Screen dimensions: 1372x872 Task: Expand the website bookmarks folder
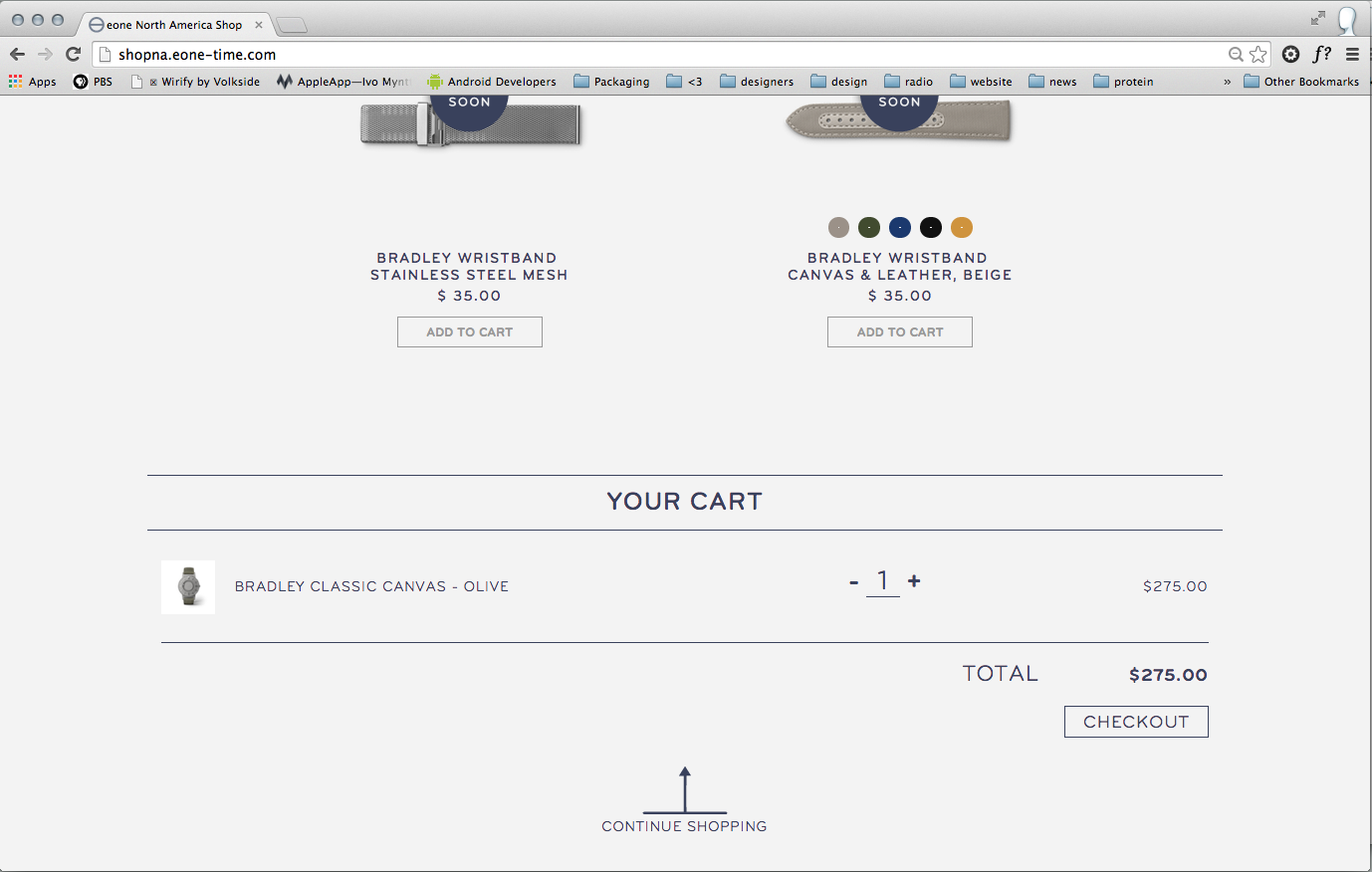[981, 82]
